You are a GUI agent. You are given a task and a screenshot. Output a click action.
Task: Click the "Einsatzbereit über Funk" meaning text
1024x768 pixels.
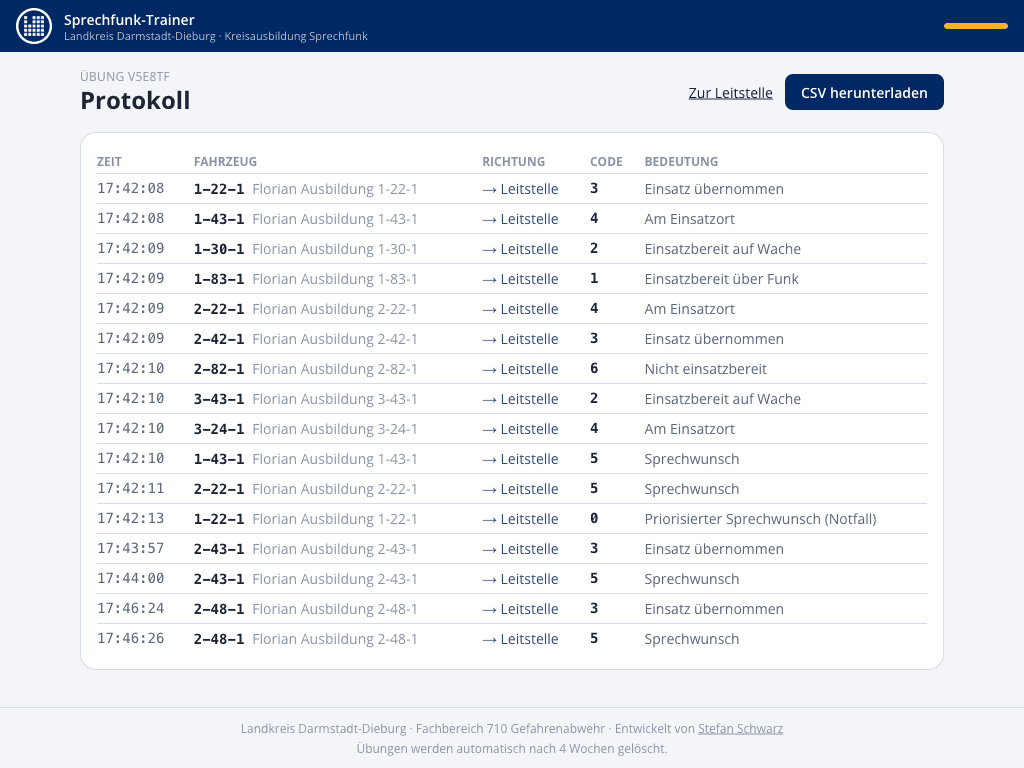[721, 279]
